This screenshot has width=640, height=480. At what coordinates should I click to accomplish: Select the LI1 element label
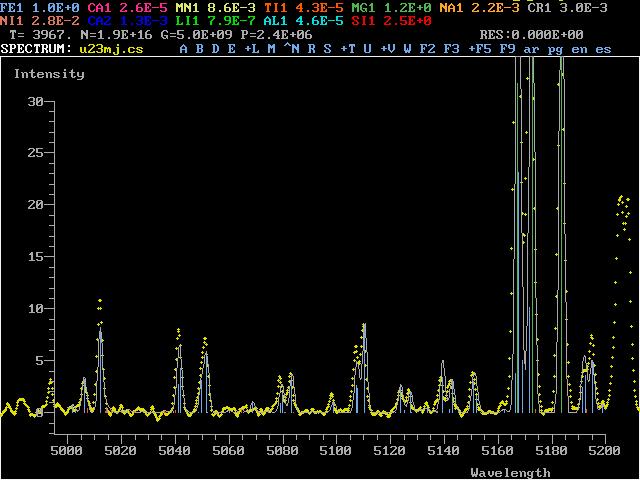tap(187, 21)
